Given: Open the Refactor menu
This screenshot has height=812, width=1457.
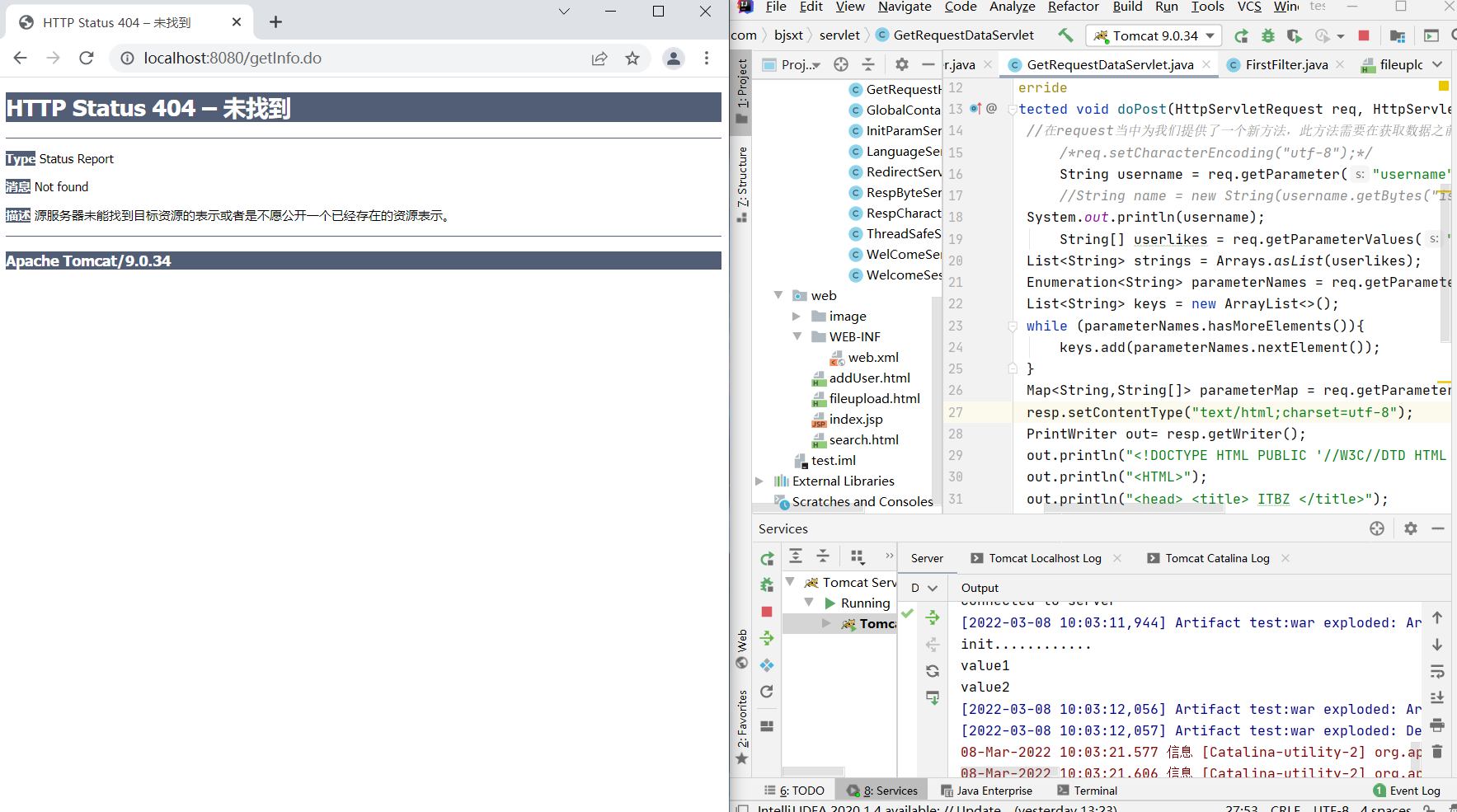Looking at the screenshot, I should [x=1073, y=7].
